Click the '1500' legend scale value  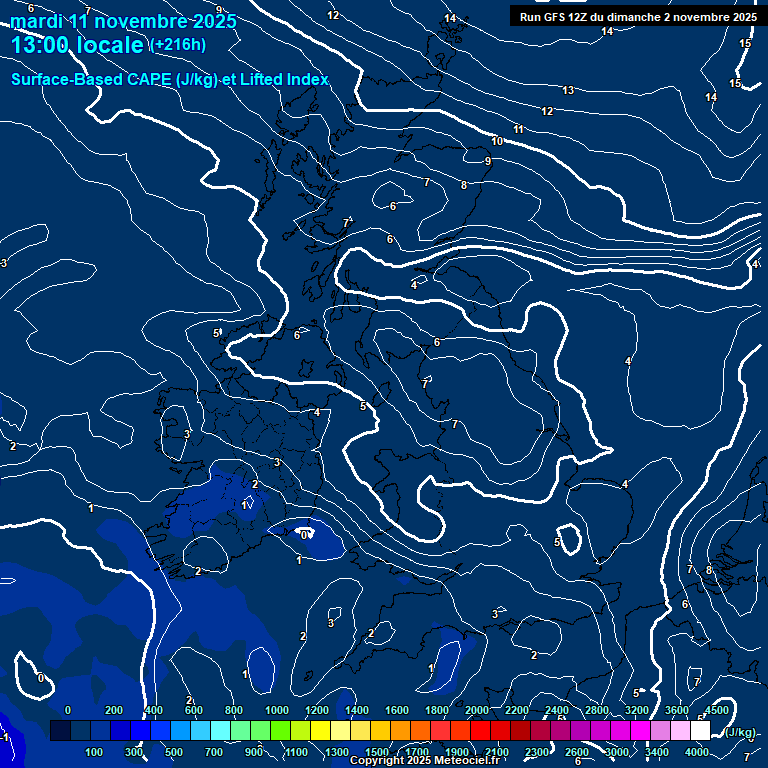click(377, 752)
